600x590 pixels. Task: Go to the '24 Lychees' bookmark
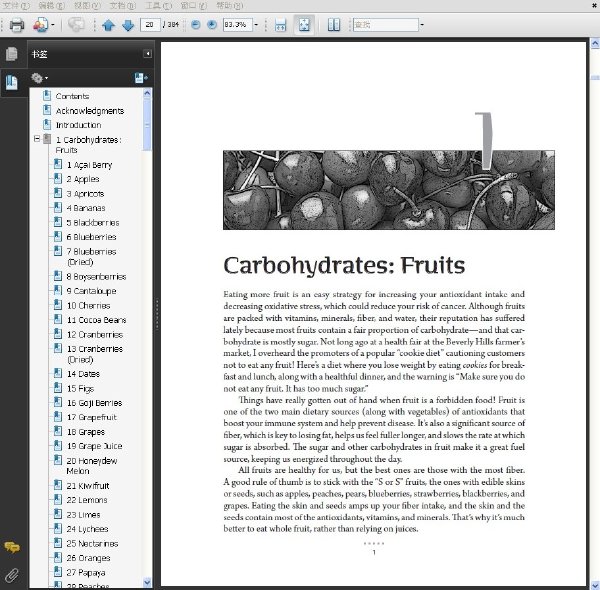click(x=88, y=529)
